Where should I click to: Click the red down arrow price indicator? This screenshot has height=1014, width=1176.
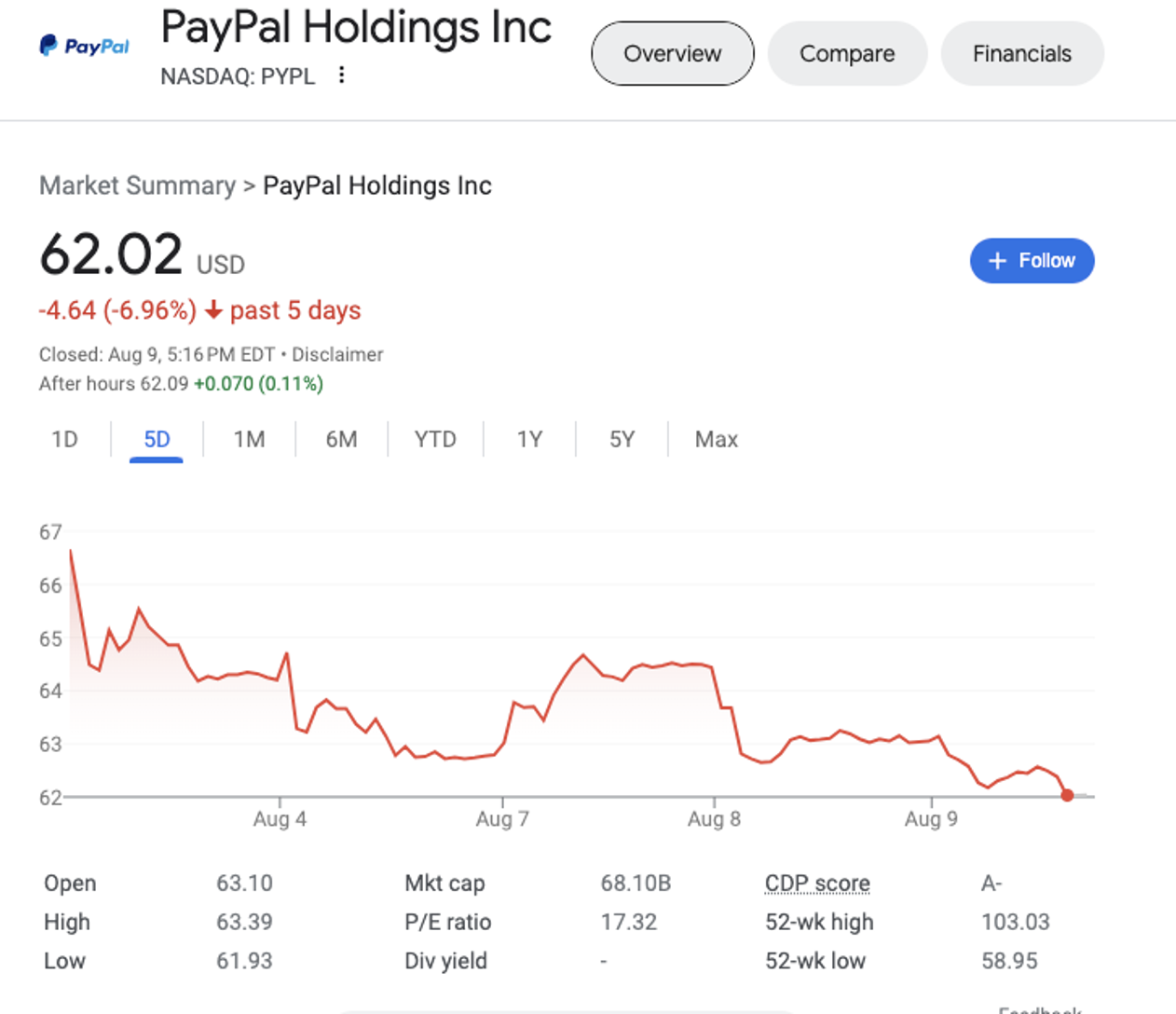pos(213,310)
